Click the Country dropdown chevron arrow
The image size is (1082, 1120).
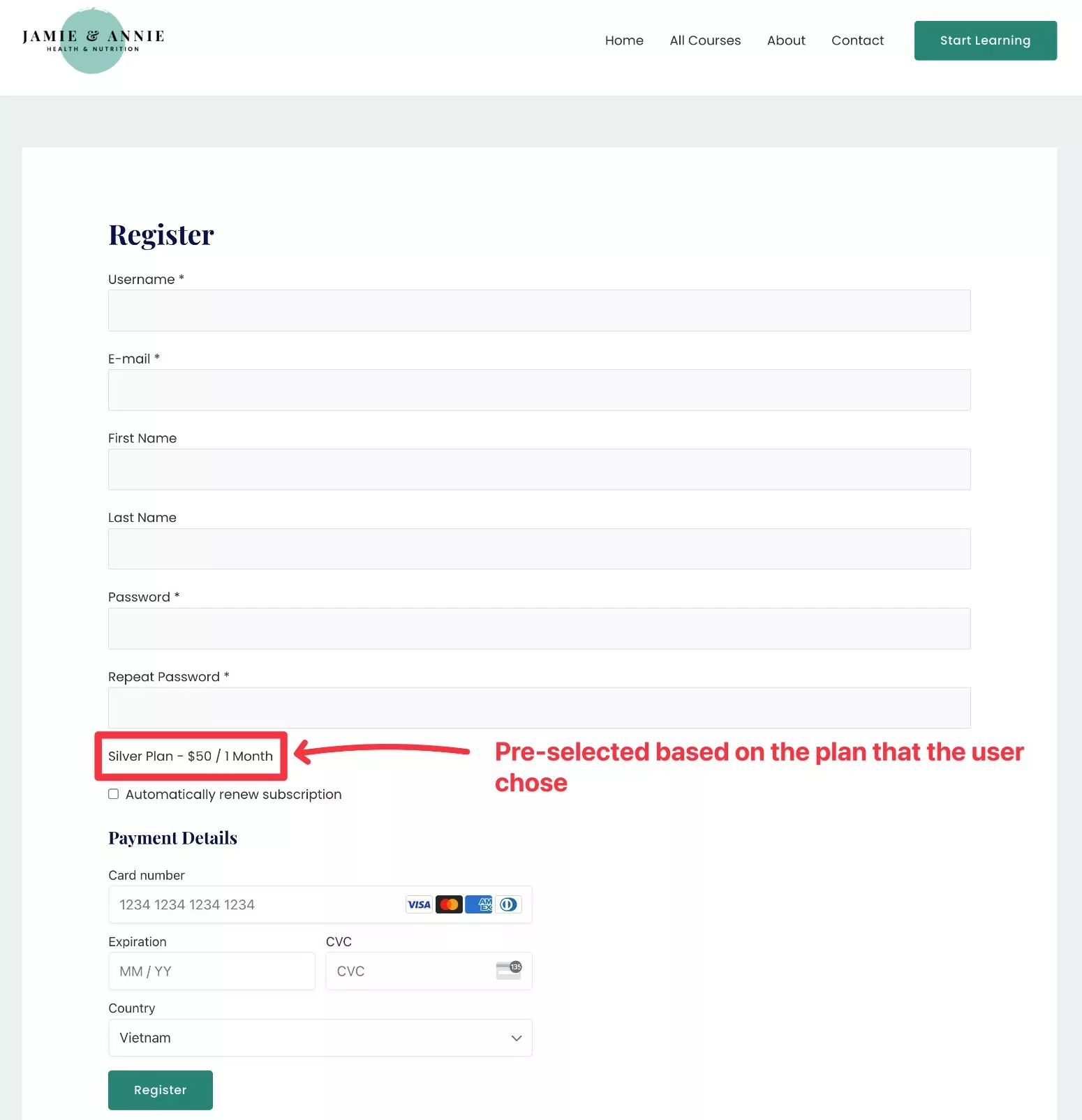click(517, 1038)
